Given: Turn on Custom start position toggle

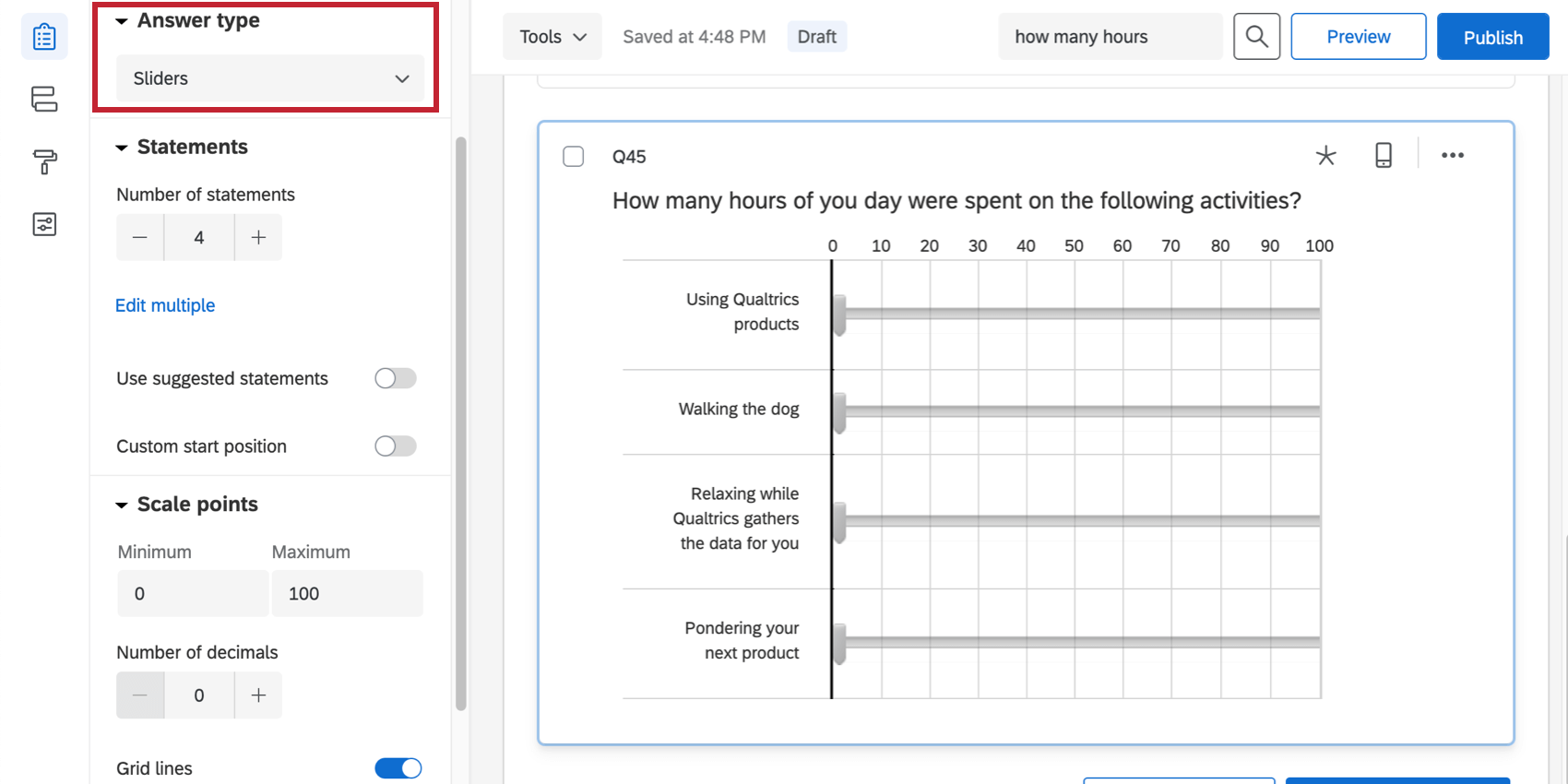Looking at the screenshot, I should pos(396,446).
